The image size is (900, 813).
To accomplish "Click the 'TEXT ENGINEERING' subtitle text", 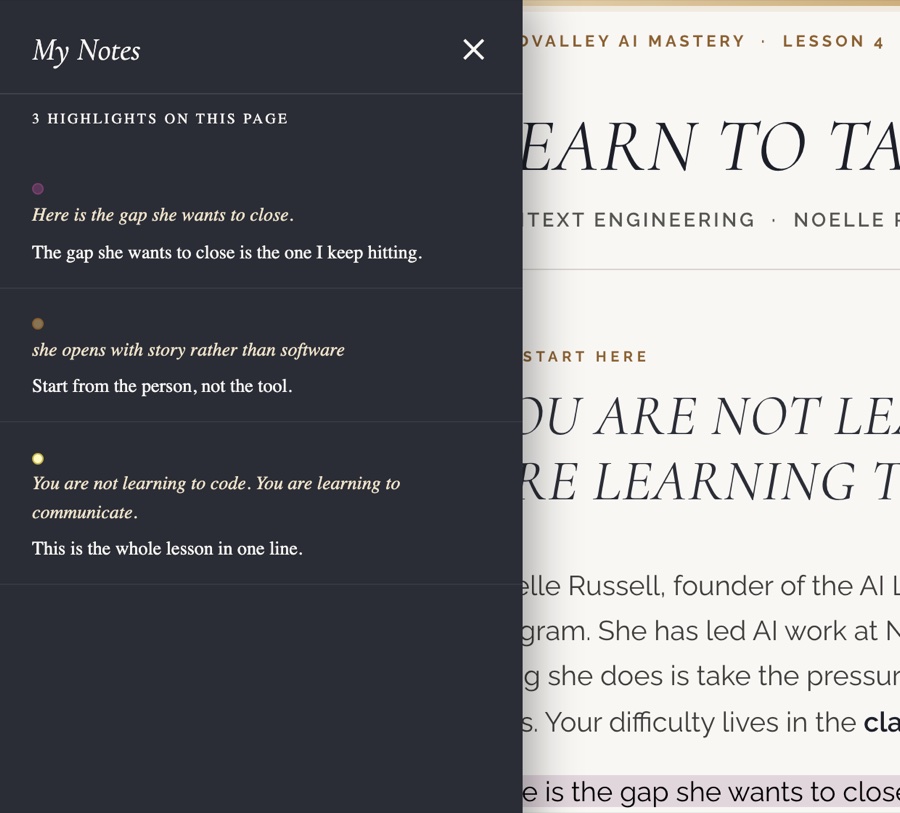I will [x=639, y=220].
